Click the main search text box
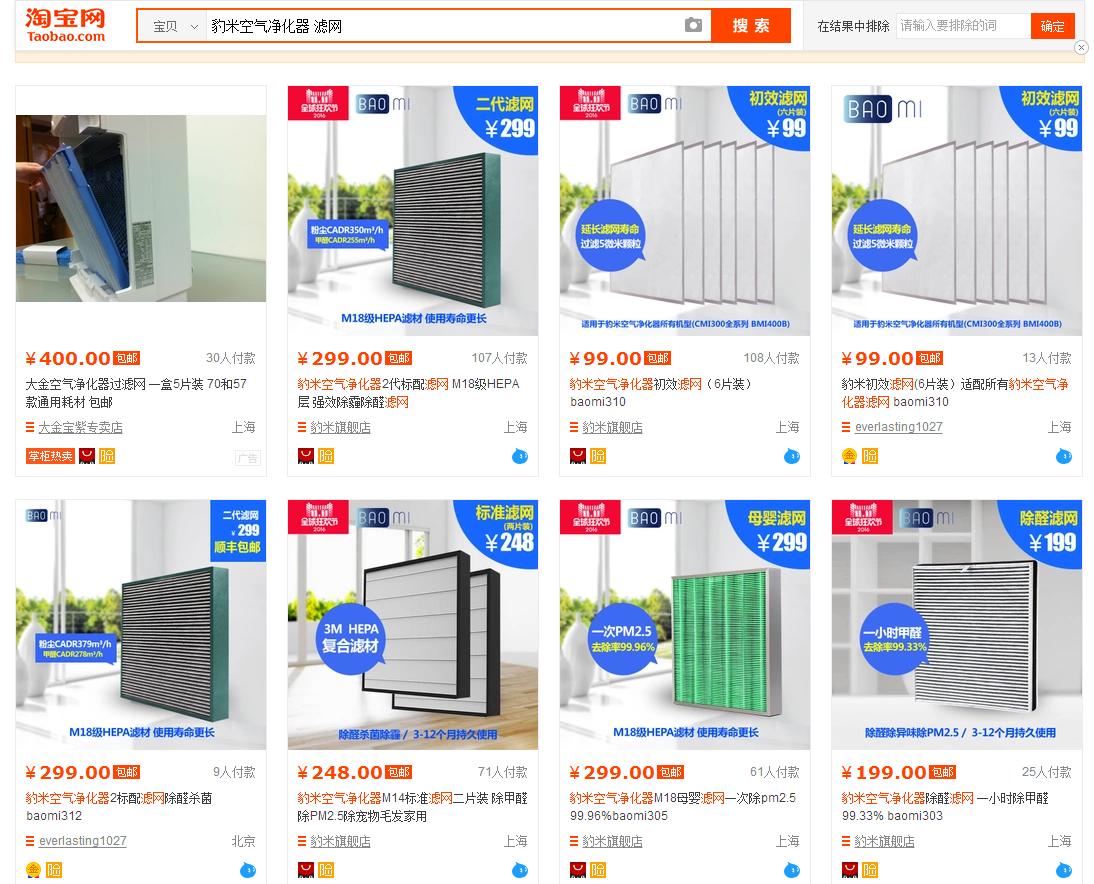 pyautogui.click(x=444, y=27)
